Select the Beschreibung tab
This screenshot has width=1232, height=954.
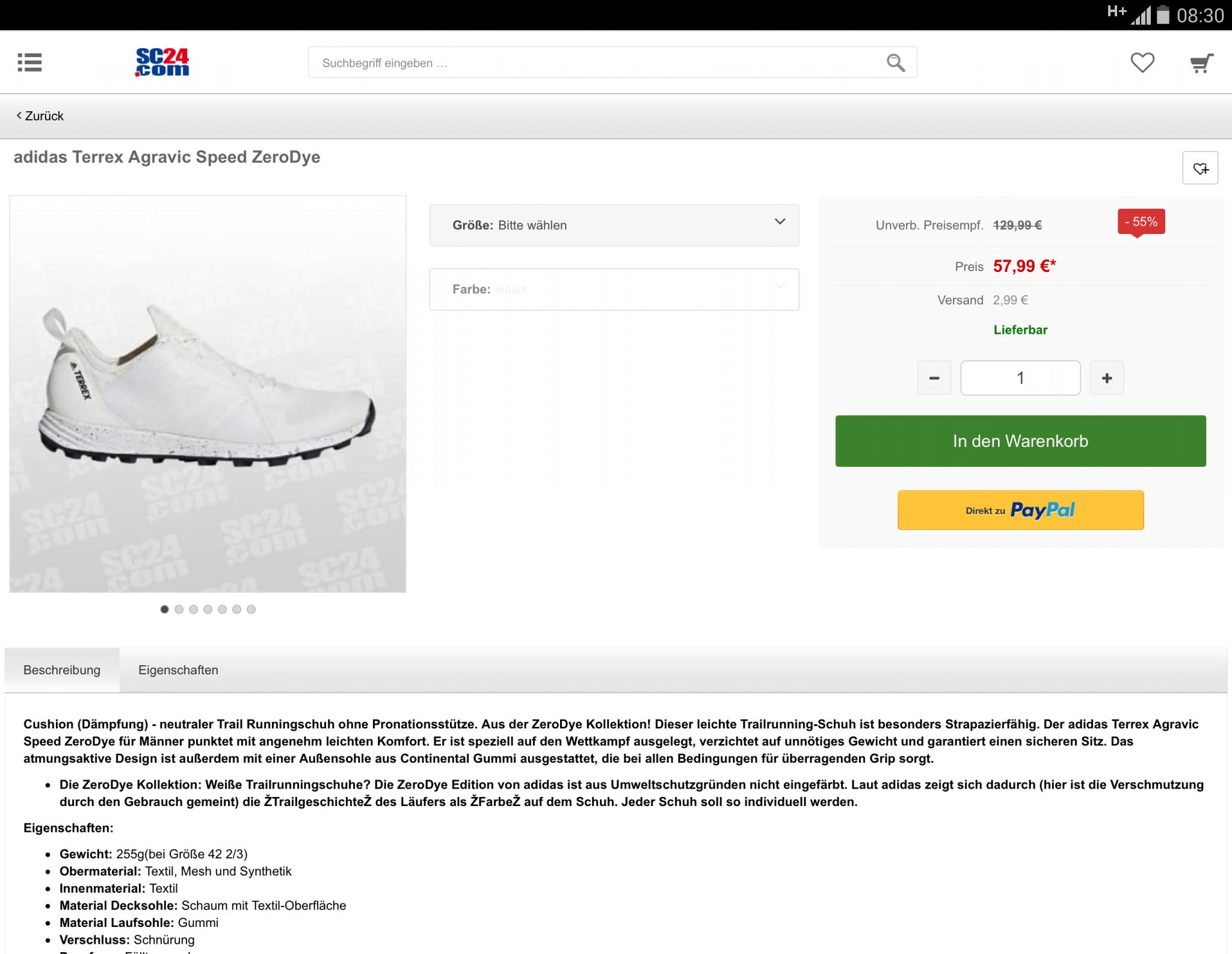tap(62, 670)
